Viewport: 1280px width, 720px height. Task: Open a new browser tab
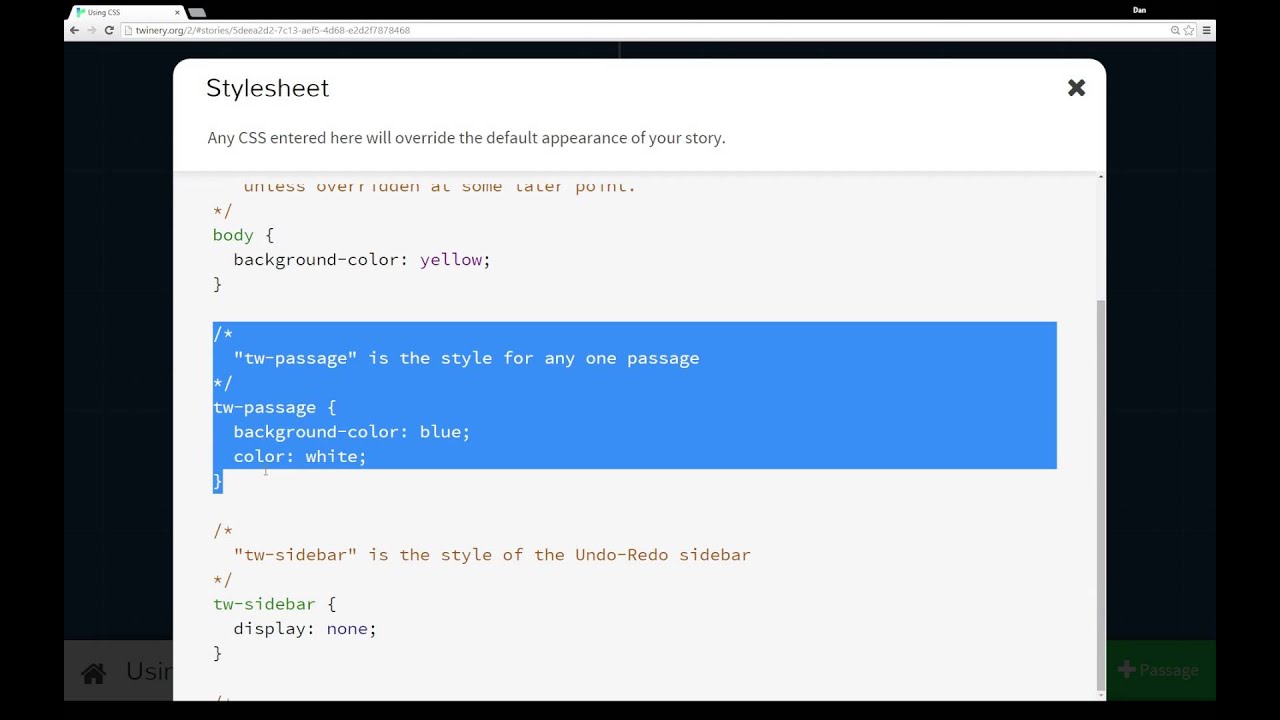(197, 13)
